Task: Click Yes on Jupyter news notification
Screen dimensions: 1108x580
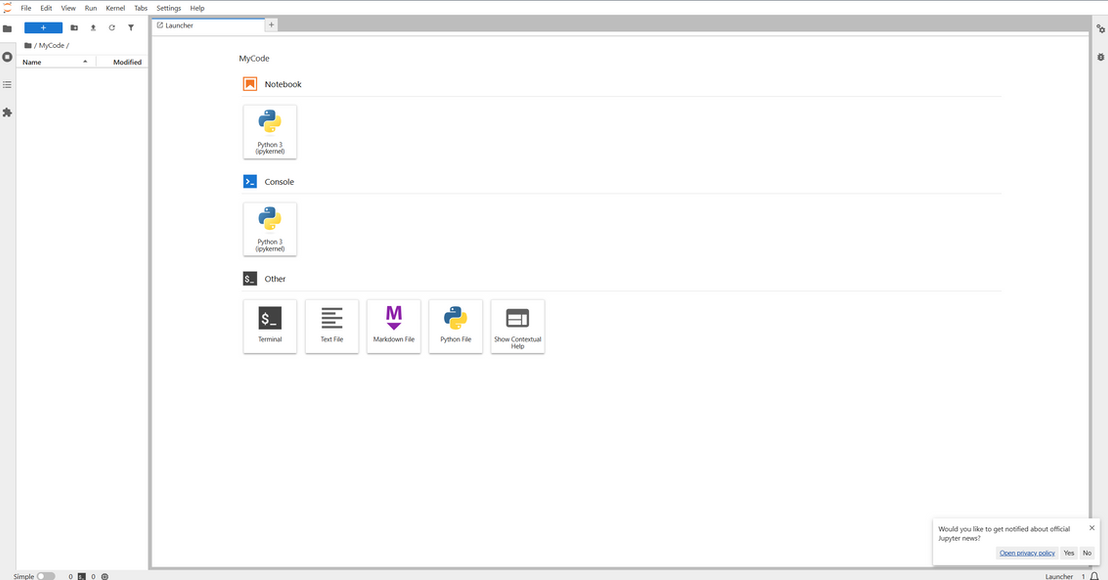Action: coord(1068,553)
